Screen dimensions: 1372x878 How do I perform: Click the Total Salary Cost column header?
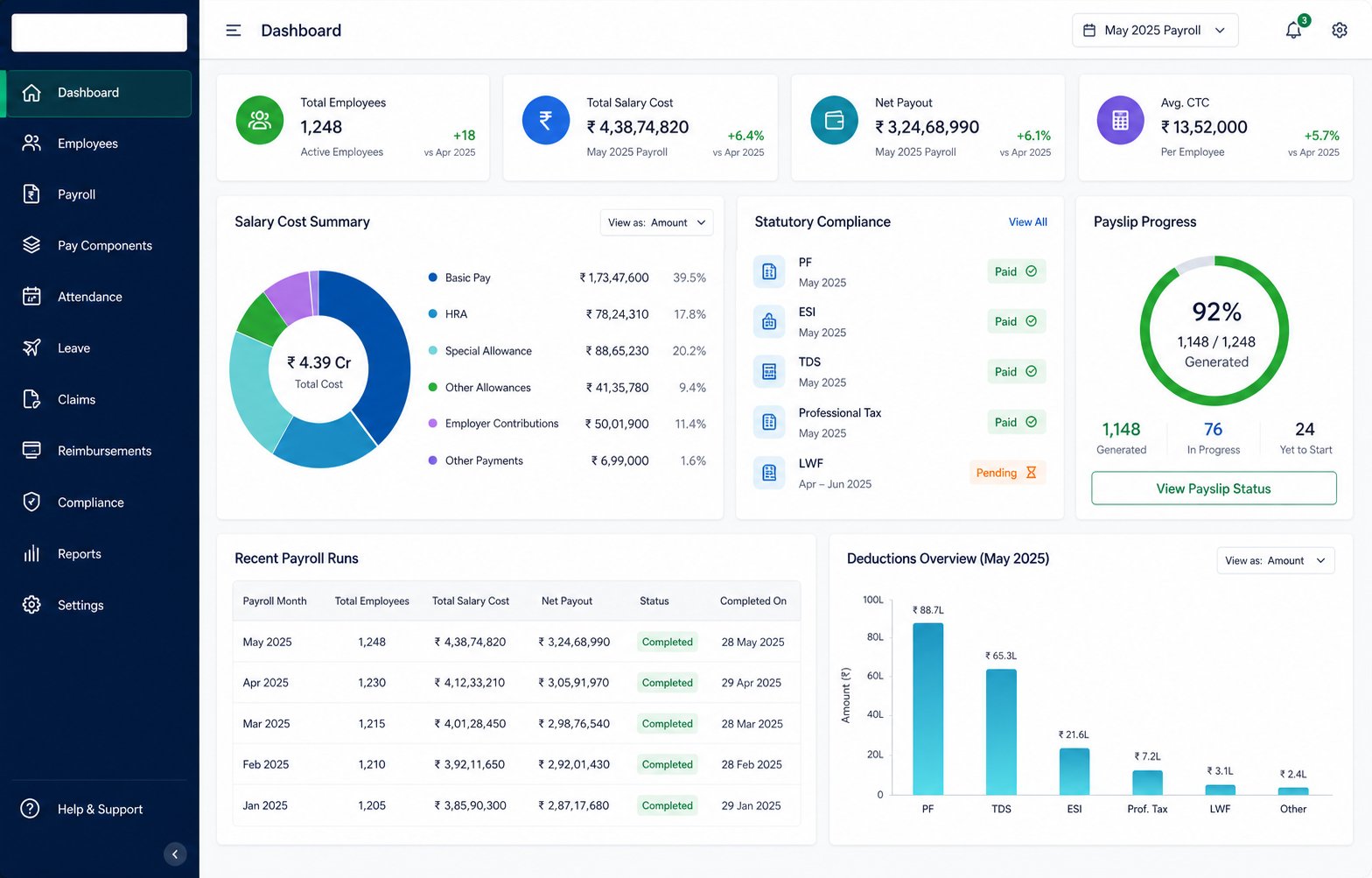point(471,601)
